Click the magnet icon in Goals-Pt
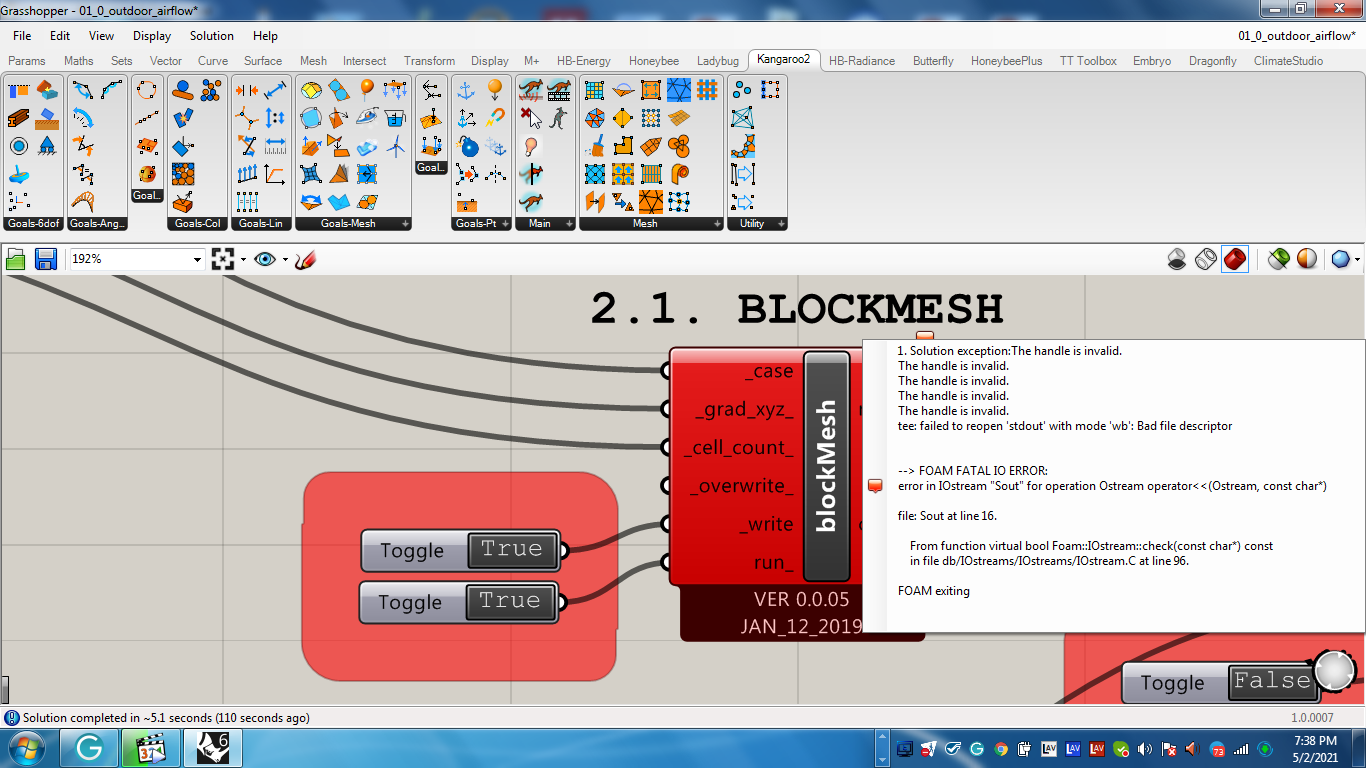The height and width of the screenshot is (768, 1366). coord(494,119)
